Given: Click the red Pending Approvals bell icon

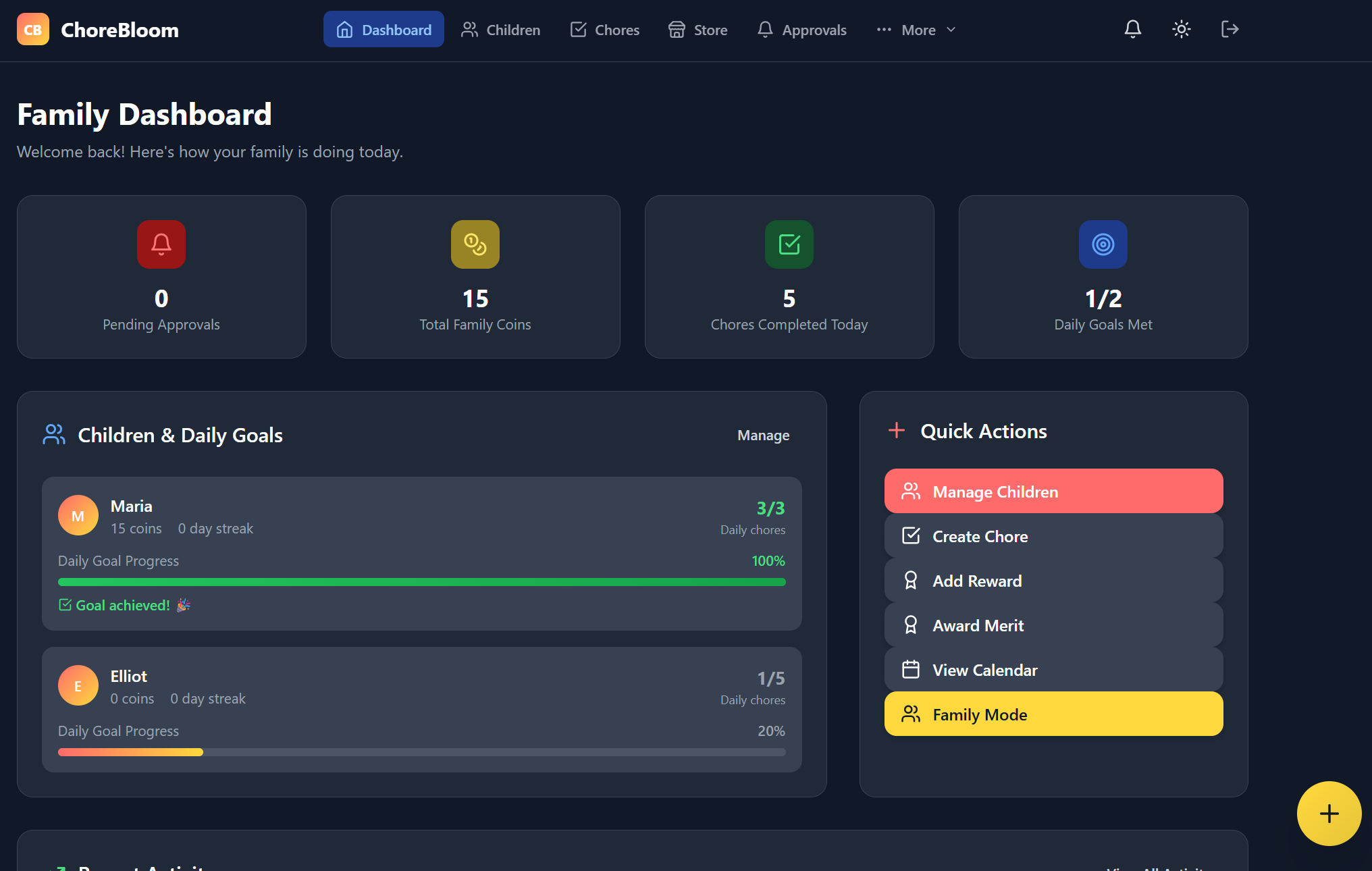Looking at the screenshot, I should [x=161, y=244].
